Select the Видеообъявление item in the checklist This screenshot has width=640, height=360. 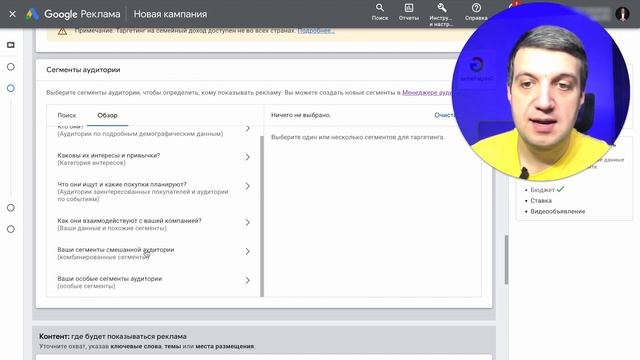[x=558, y=211]
